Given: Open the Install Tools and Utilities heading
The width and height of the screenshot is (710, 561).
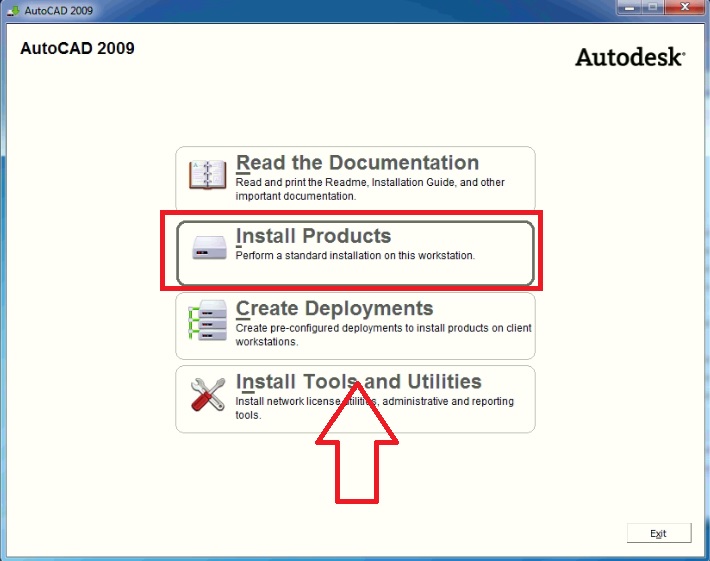Looking at the screenshot, I should tap(358, 382).
